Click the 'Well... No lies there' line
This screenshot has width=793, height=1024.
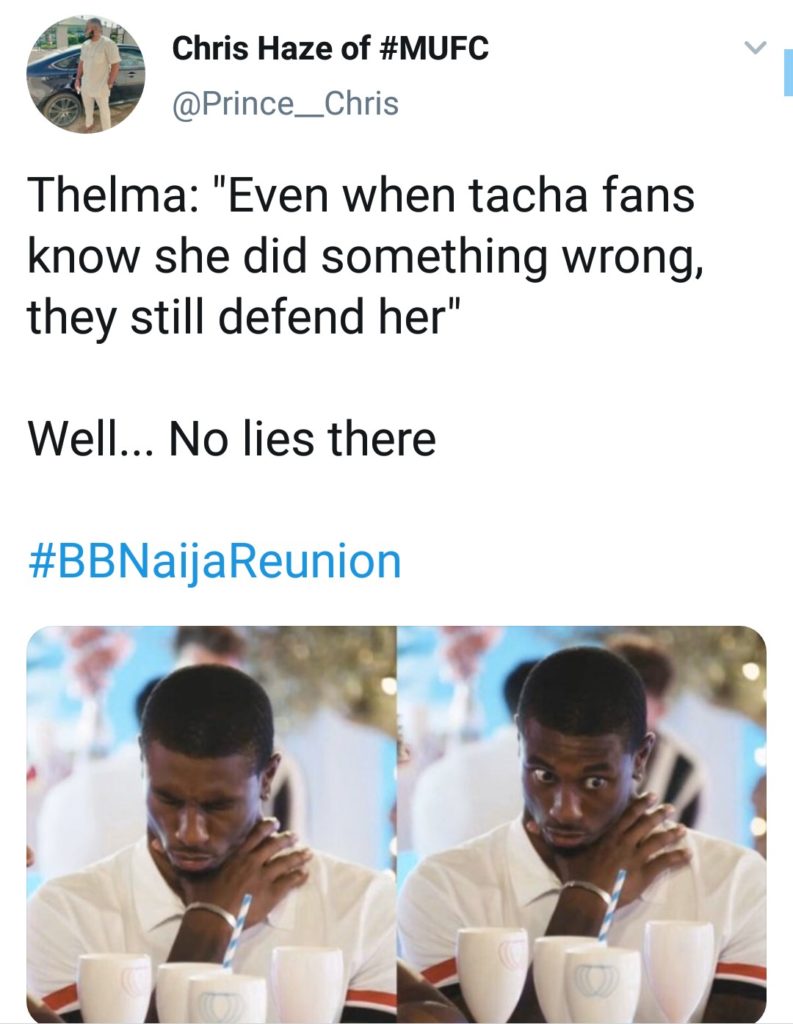231,439
